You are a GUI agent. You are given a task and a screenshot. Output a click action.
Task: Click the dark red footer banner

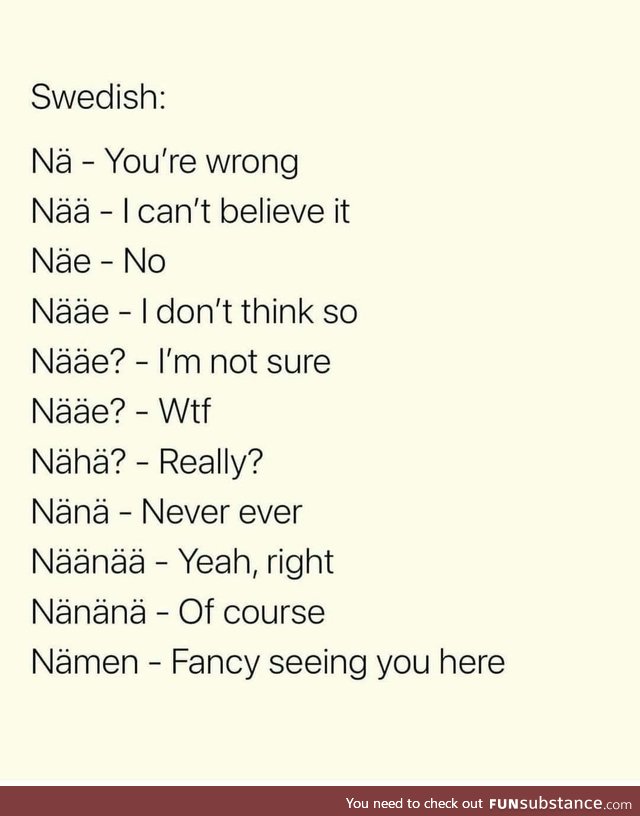click(320, 801)
